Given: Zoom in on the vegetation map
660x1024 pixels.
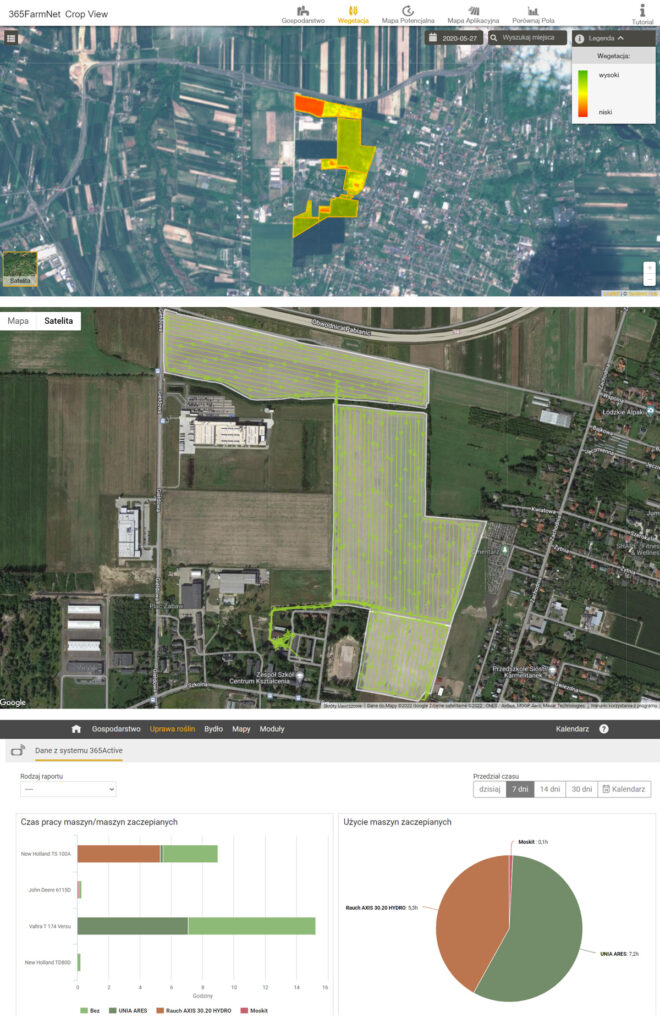Looking at the screenshot, I should (649, 268).
